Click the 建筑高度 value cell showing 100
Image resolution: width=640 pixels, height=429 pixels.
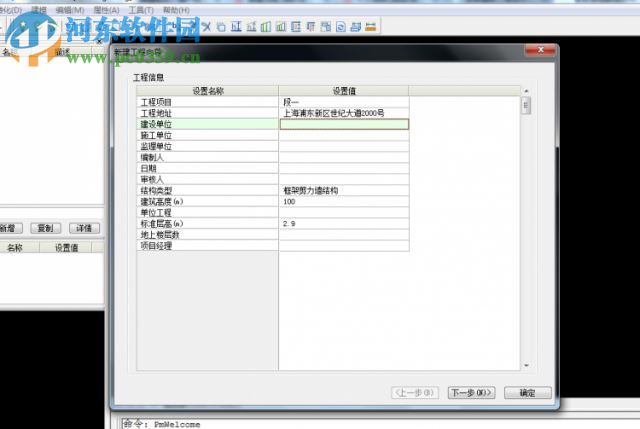tap(344, 201)
